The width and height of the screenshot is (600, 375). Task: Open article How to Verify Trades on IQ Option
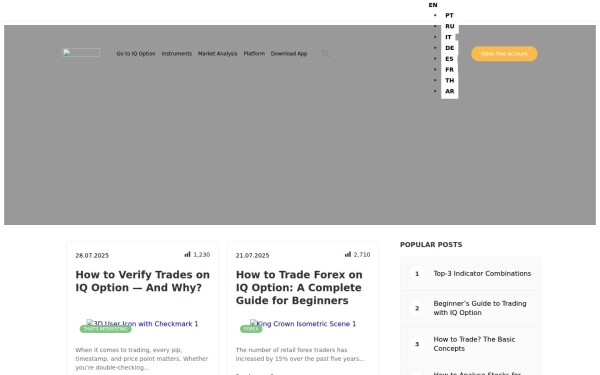click(142, 281)
